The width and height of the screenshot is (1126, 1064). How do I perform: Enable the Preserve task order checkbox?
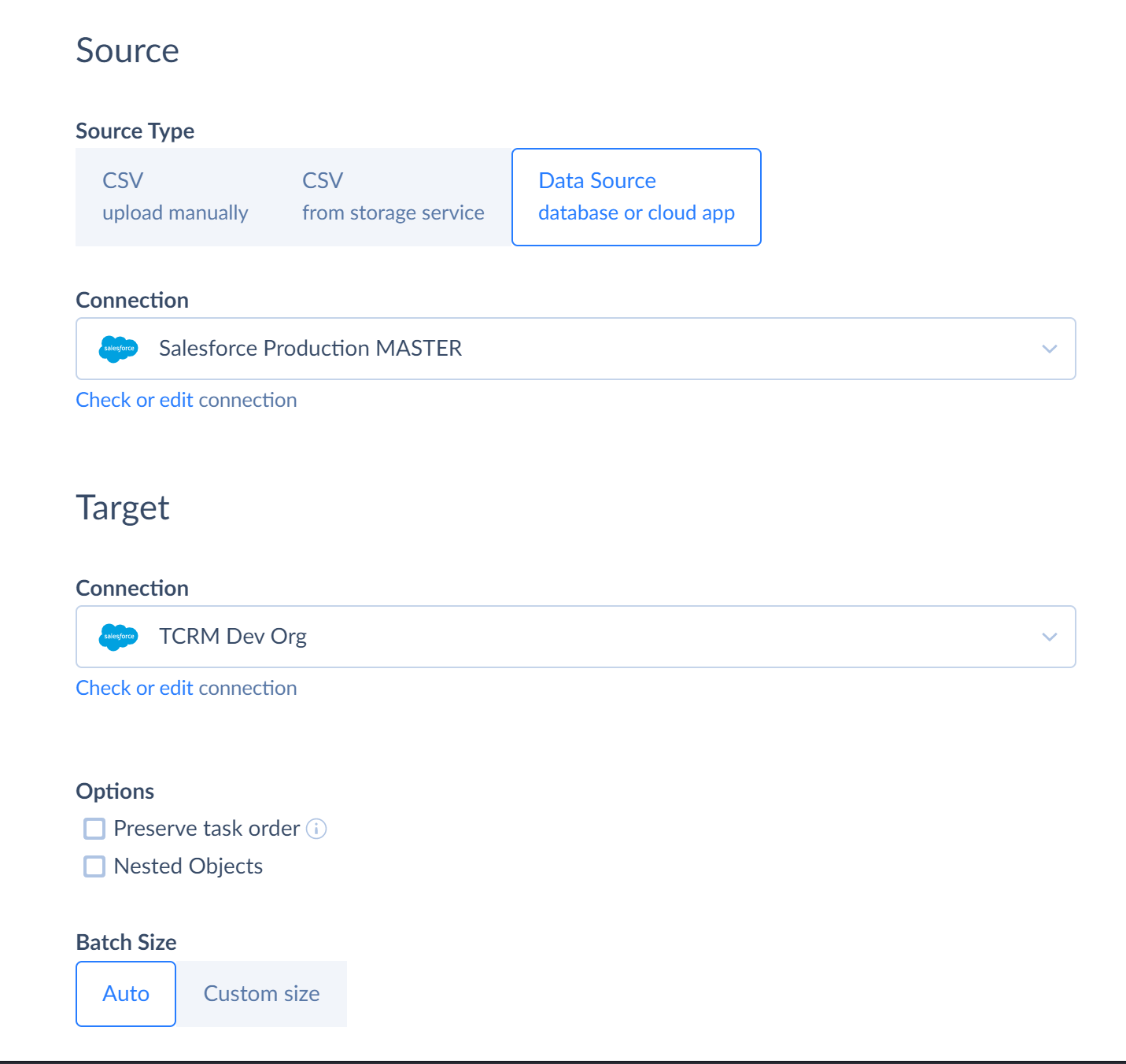(94, 828)
